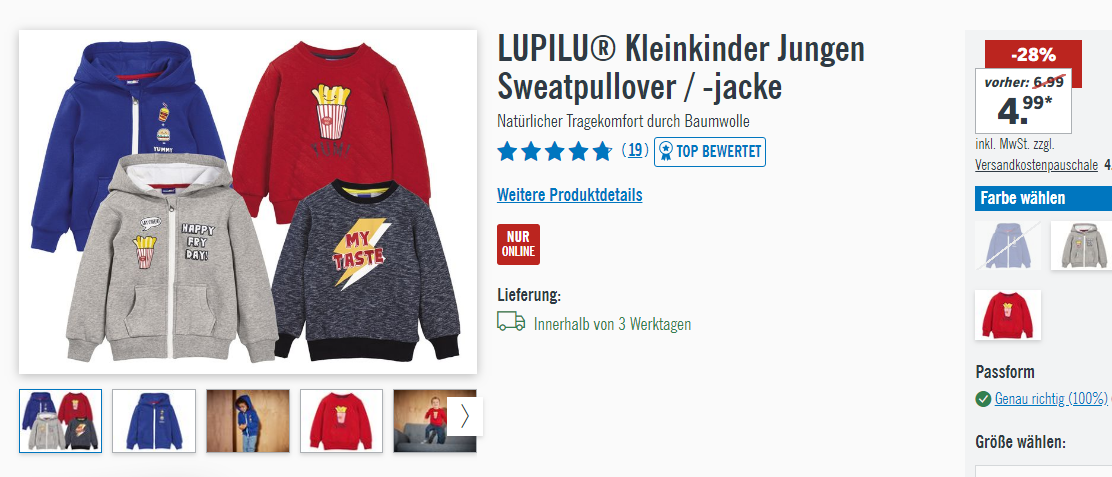Select the red fries sweater thumbnail

(341, 420)
